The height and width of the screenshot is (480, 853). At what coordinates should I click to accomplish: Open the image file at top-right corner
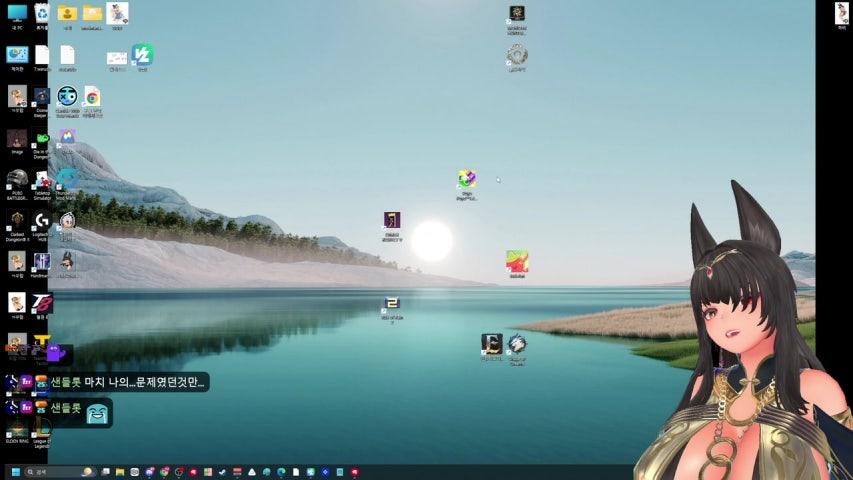(842, 15)
